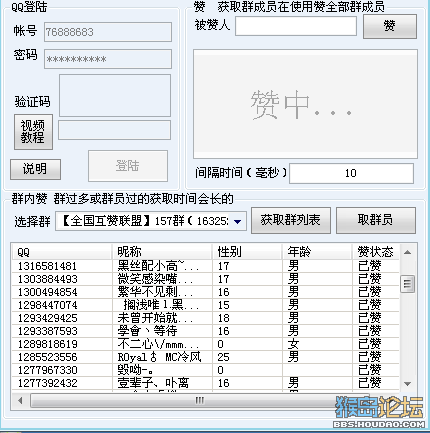Click the greyed 登陆 login button
This screenshot has width=430, height=433.
[x=128, y=166]
